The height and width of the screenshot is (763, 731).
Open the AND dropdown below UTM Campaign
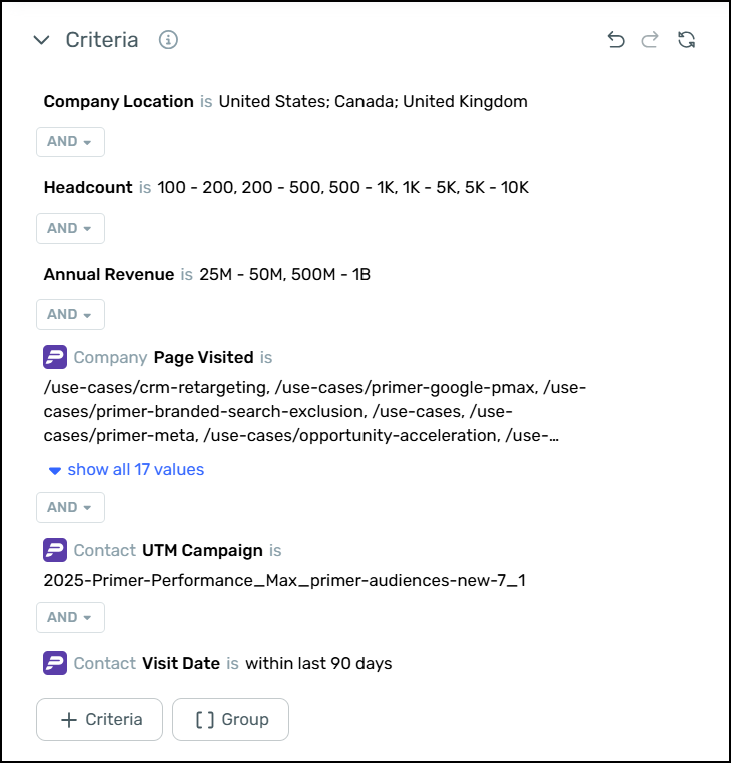(70, 617)
